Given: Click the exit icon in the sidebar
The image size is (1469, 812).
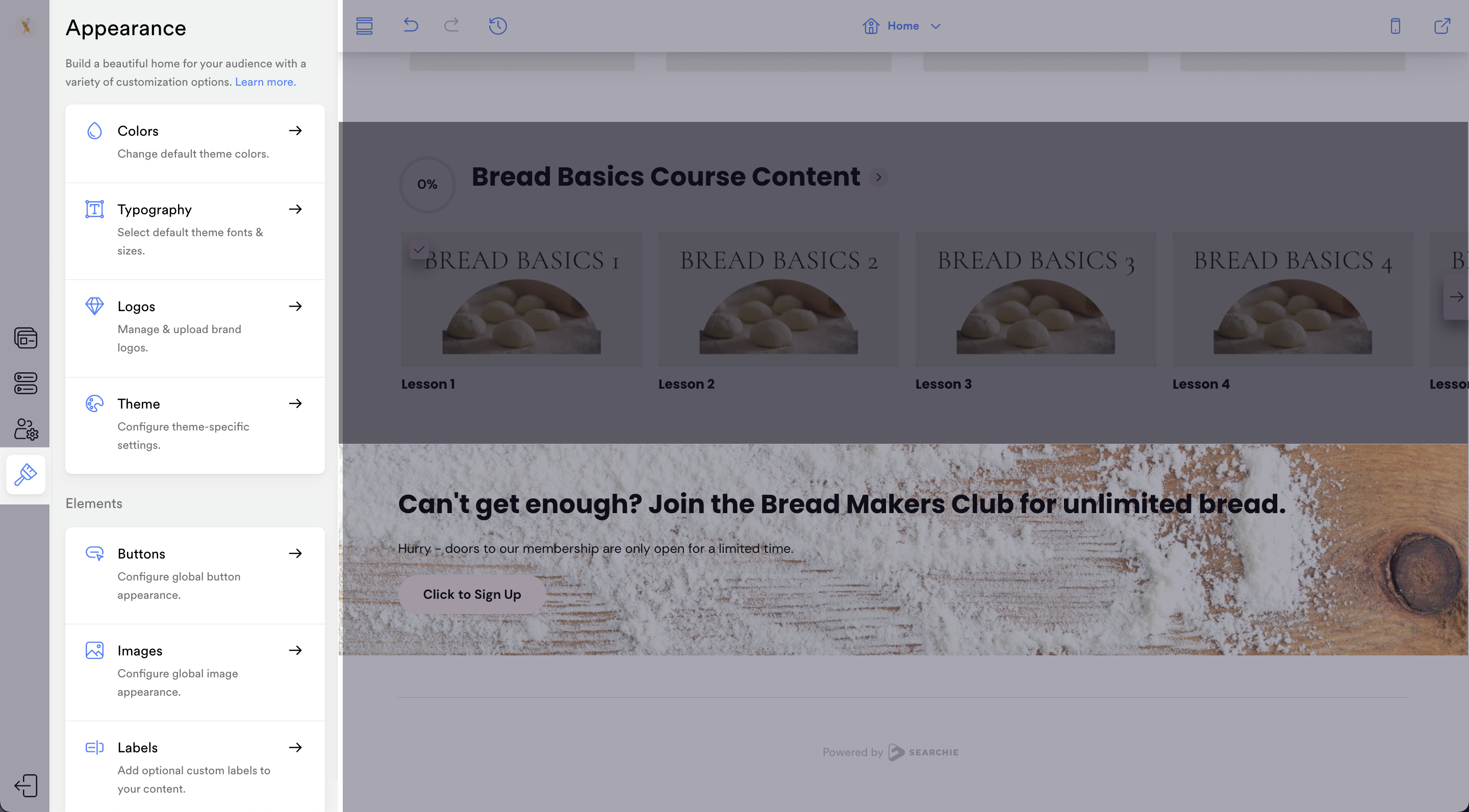Looking at the screenshot, I should click(26, 785).
